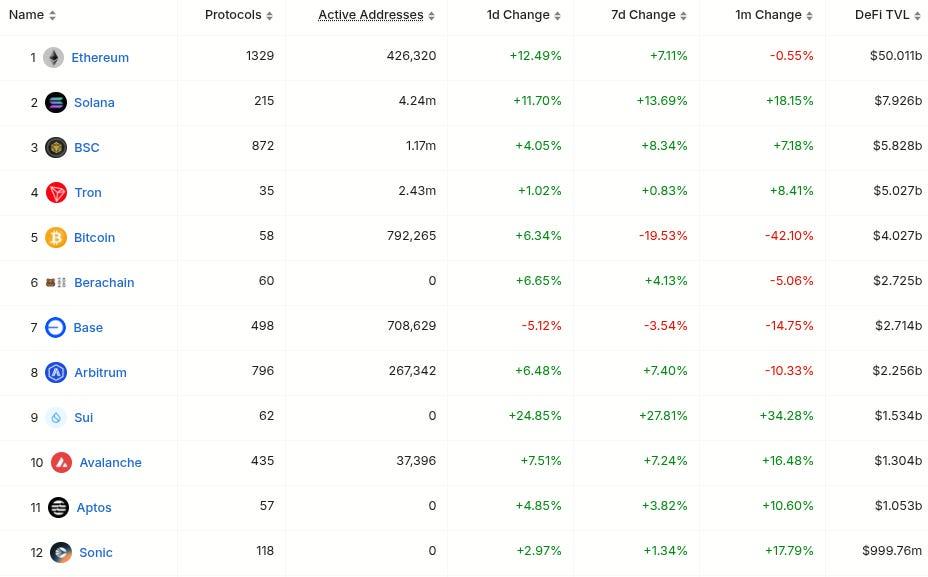Click the Aptos chain logo icon

click(59, 507)
